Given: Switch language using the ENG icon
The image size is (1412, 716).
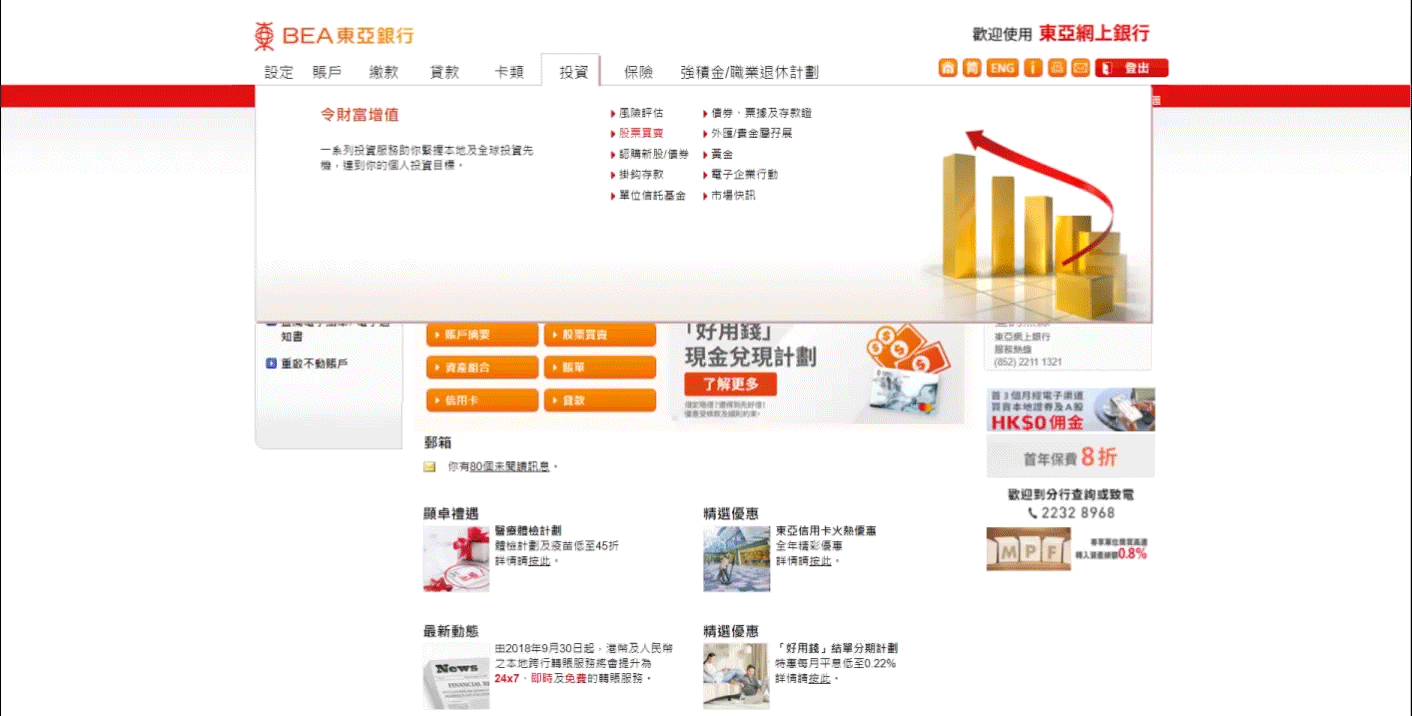Looking at the screenshot, I should pyautogui.click(x=1002, y=68).
